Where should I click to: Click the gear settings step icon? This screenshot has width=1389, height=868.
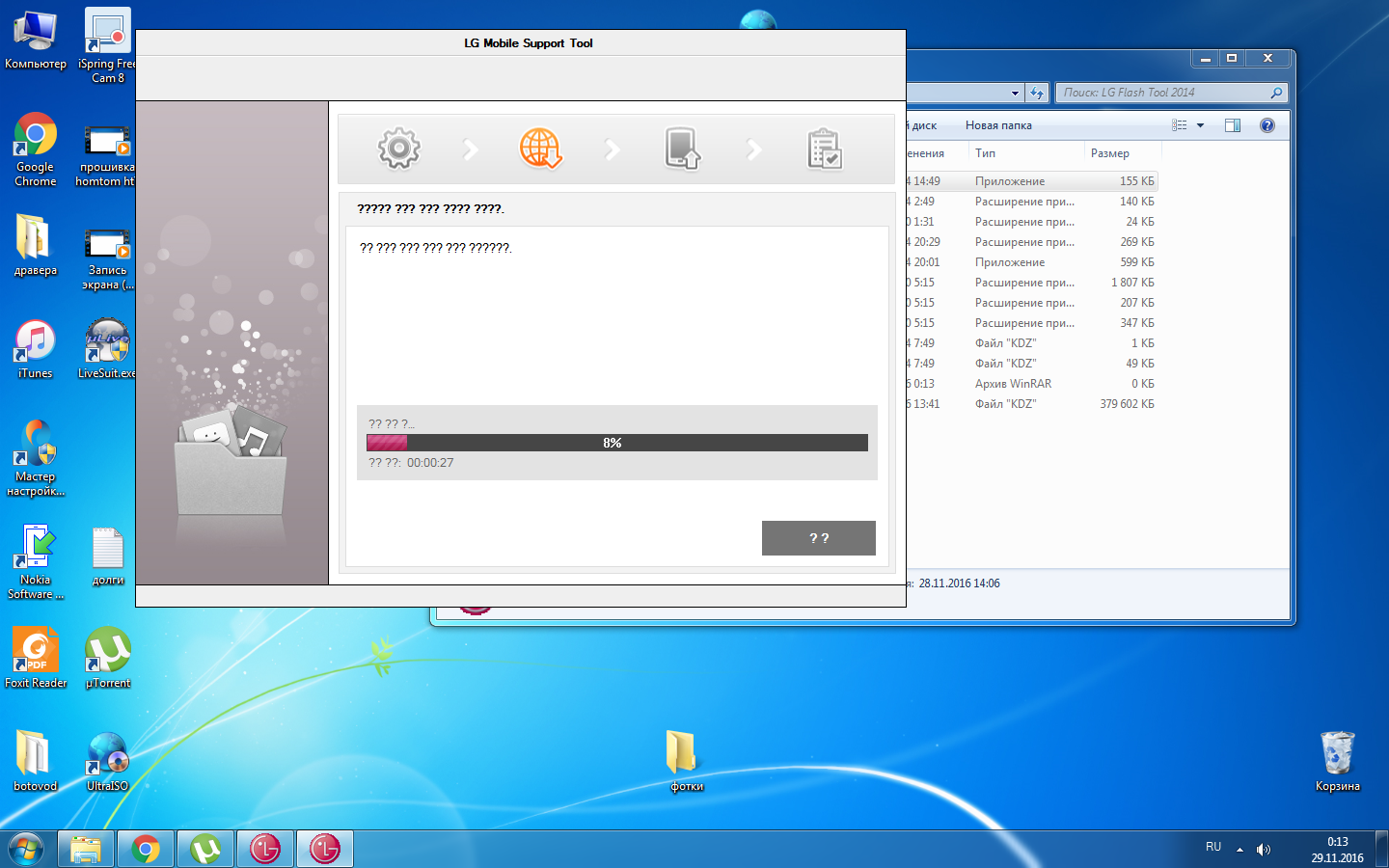coord(398,149)
